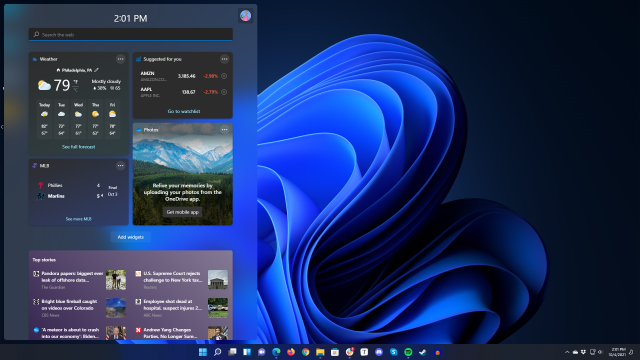
Task: Open Weather widget more options menu
Action: click(120, 59)
